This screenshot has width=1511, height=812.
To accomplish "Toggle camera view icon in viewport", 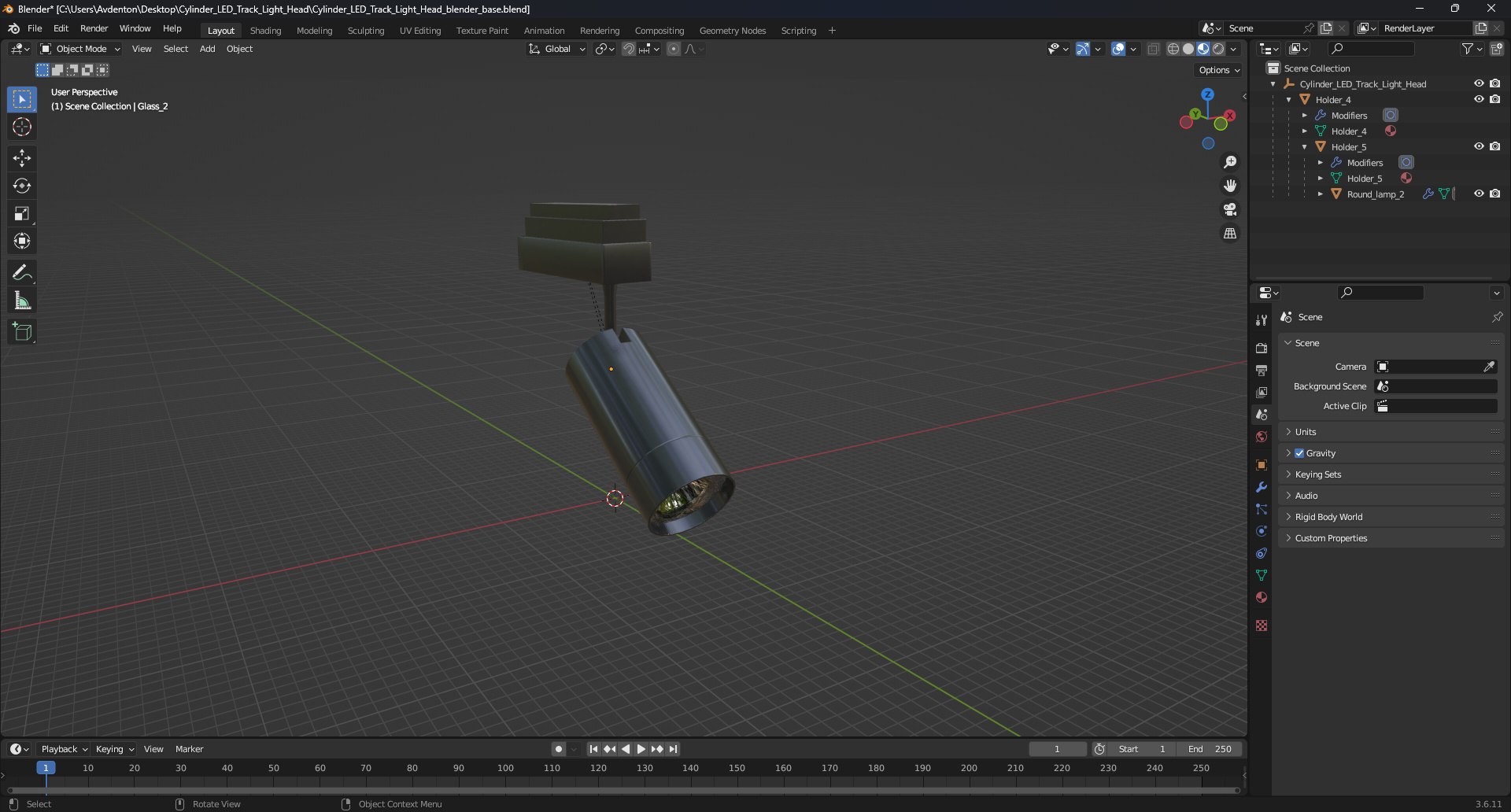I will pyautogui.click(x=1230, y=209).
